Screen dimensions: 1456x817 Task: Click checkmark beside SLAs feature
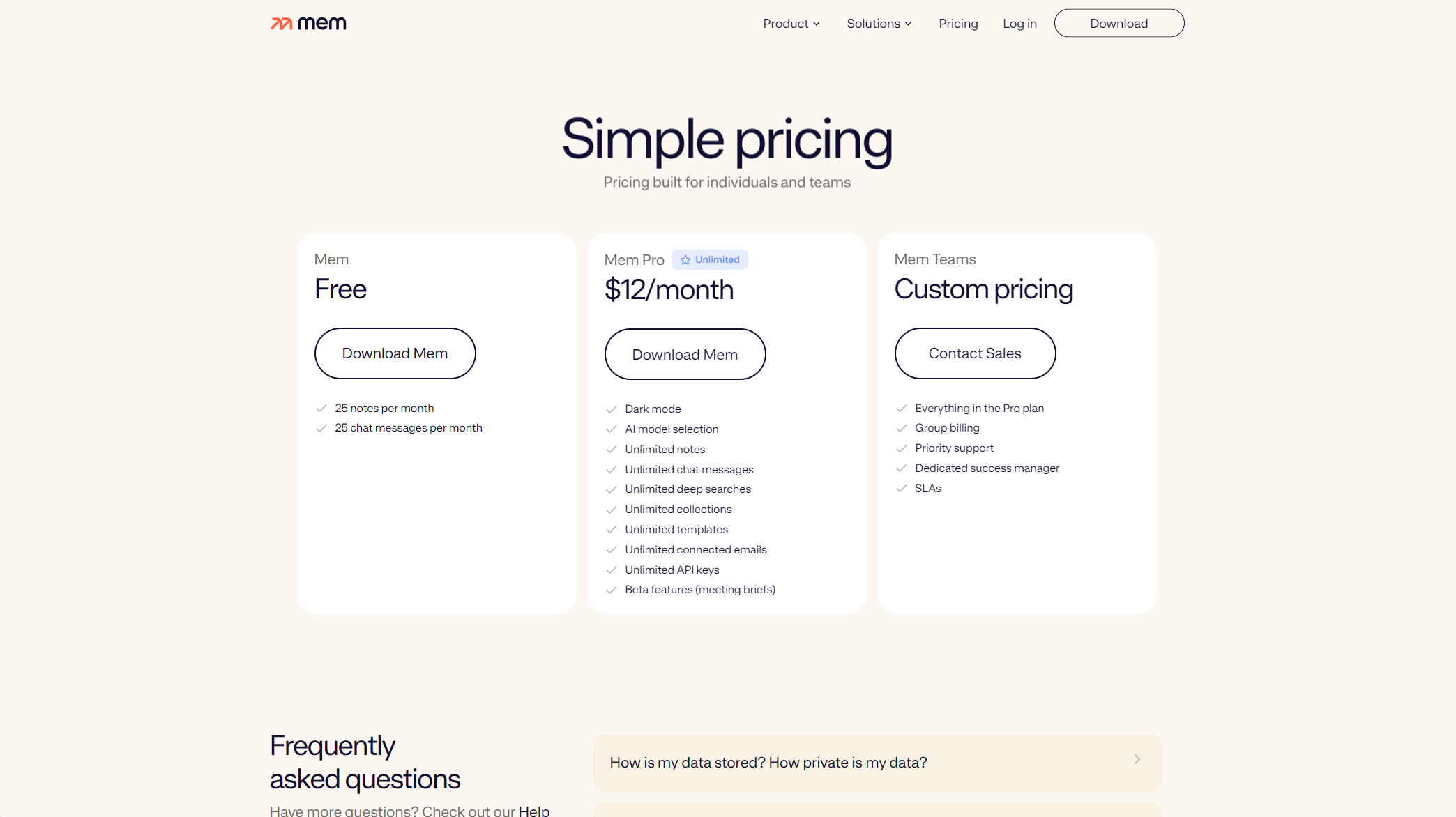tap(902, 489)
